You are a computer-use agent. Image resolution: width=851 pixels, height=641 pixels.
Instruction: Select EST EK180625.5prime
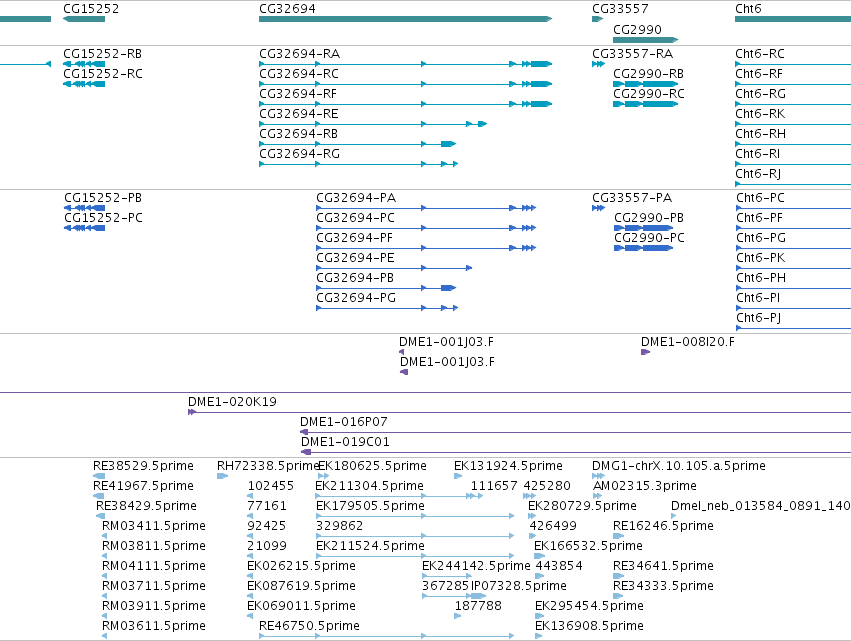point(372,466)
